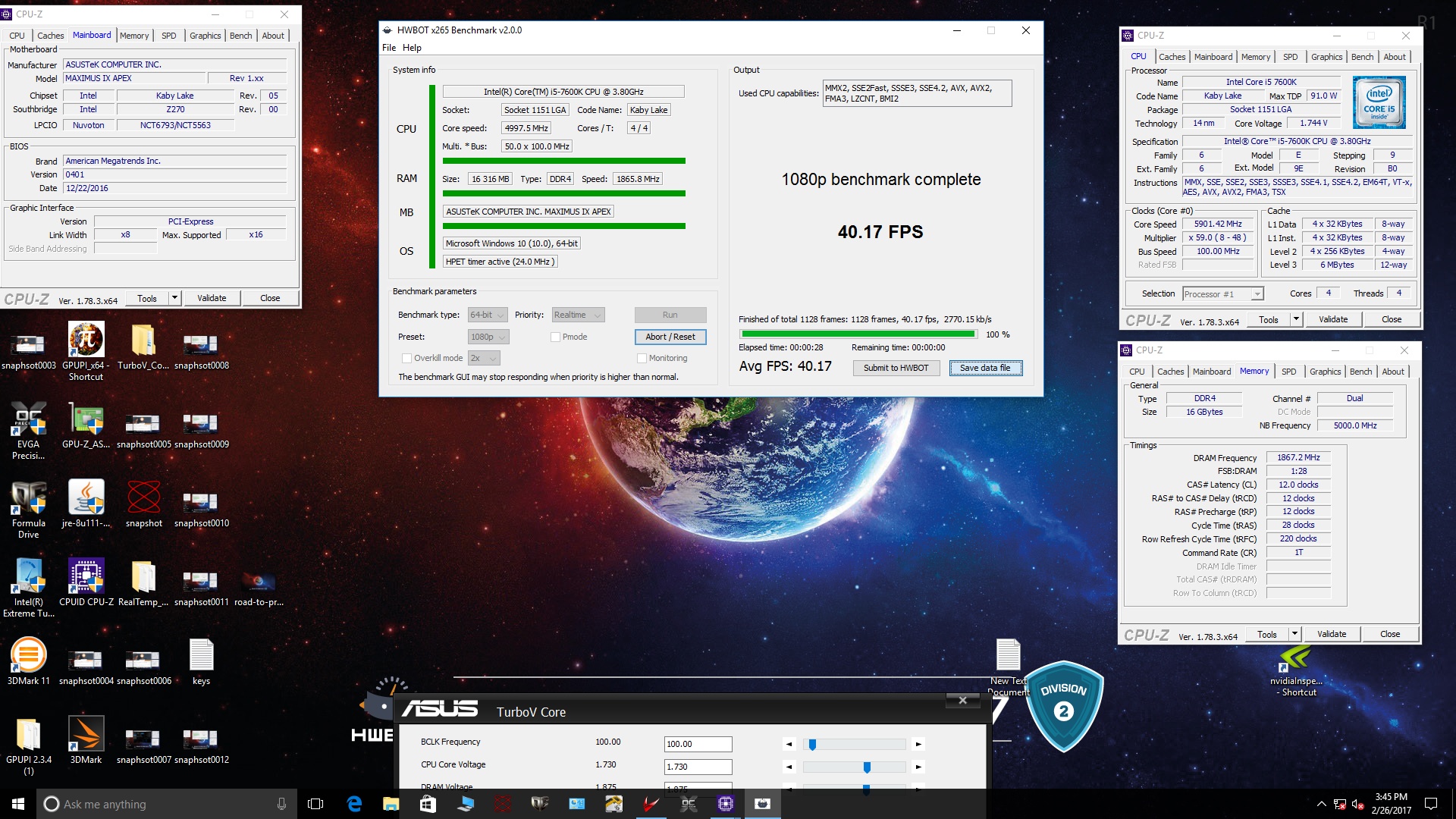This screenshot has width=1456, height=819.
Task: Switch to Bench tab in Mainboard CPU-Z window
Action: click(x=241, y=36)
